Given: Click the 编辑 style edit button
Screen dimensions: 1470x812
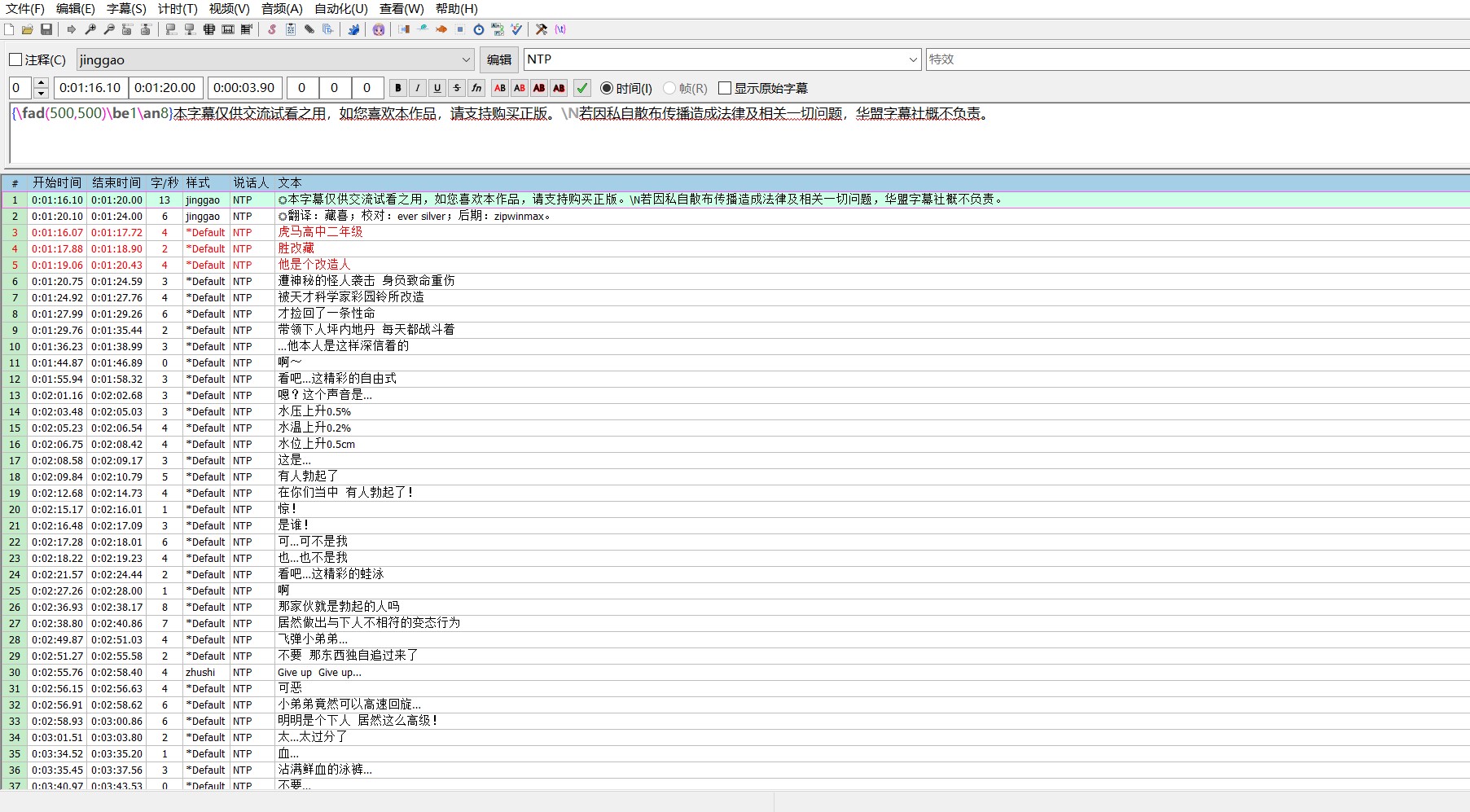Looking at the screenshot, I should [499, 59].
